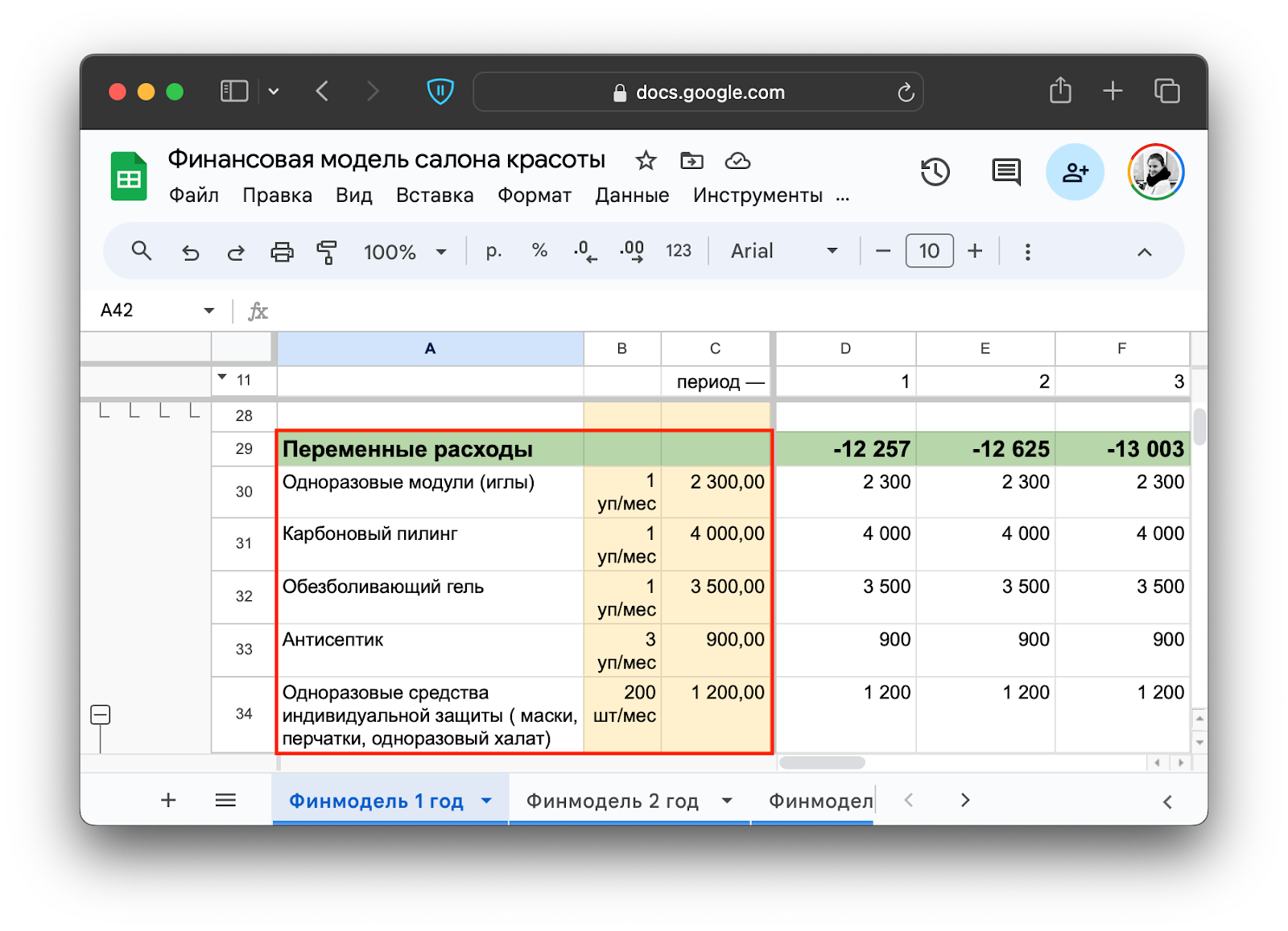The image size is (1288, 931).
Task: Hide the toolbar with up chevron
Action: [x=1144, y=252]
